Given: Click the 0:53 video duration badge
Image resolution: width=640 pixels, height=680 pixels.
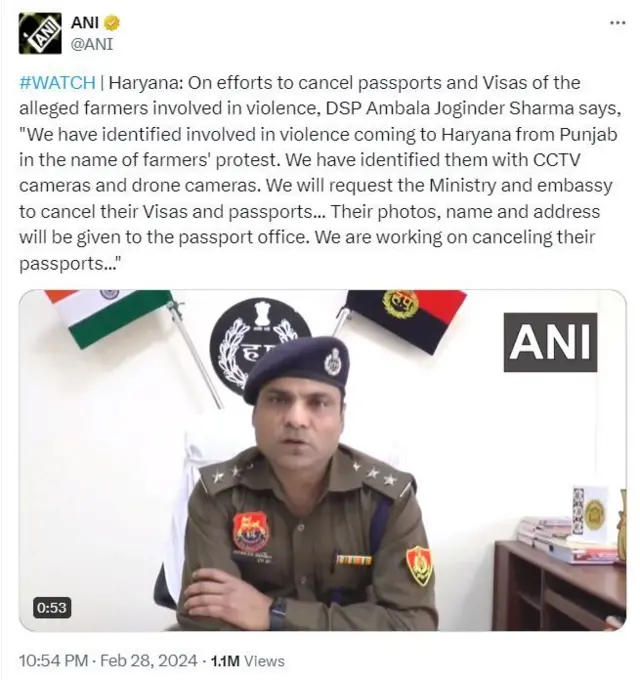Looking at the screenshot, I should click(x=52, y=608).
